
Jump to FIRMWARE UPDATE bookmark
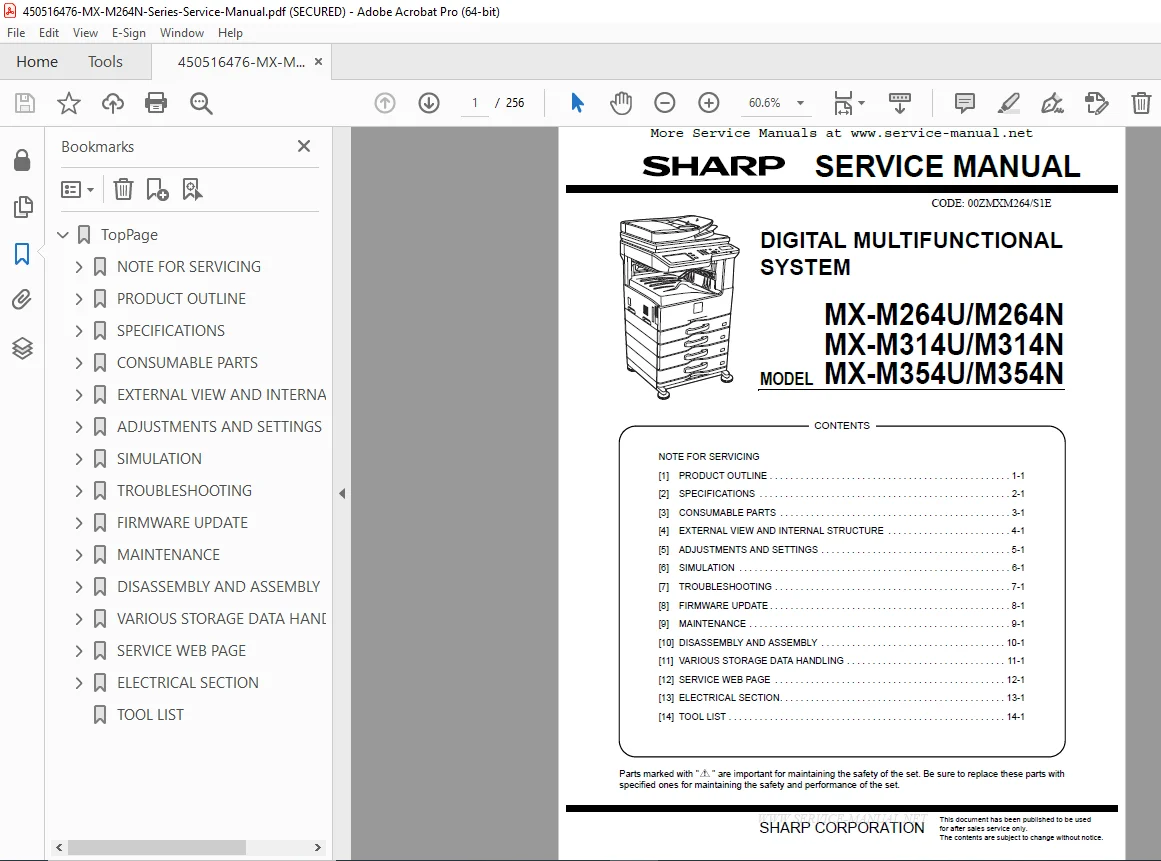(x=182, y=523)
